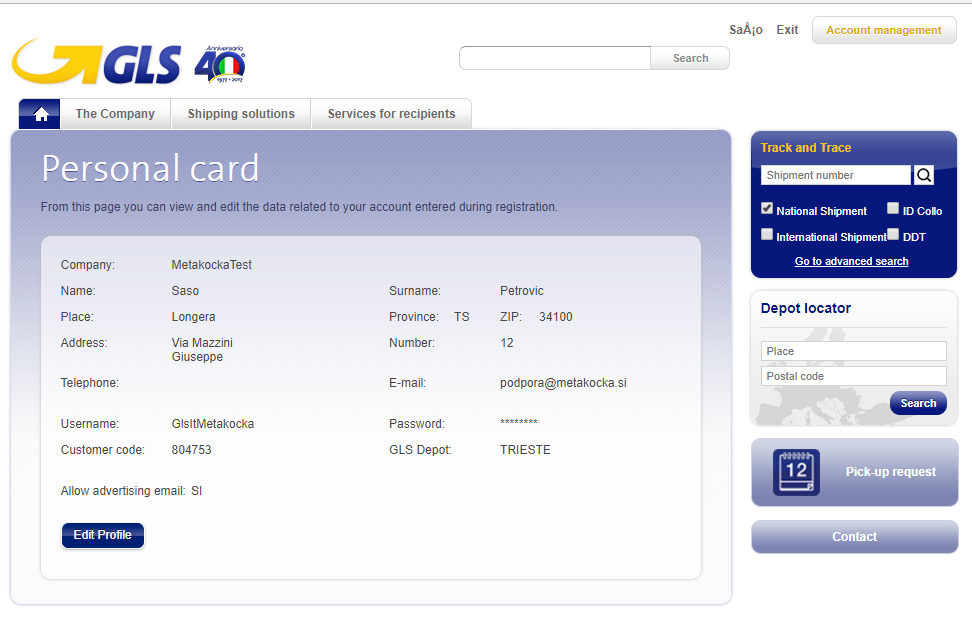Enable the ID Collo checkbox
Screen dimensions: 972x624
tap(893, 208)
